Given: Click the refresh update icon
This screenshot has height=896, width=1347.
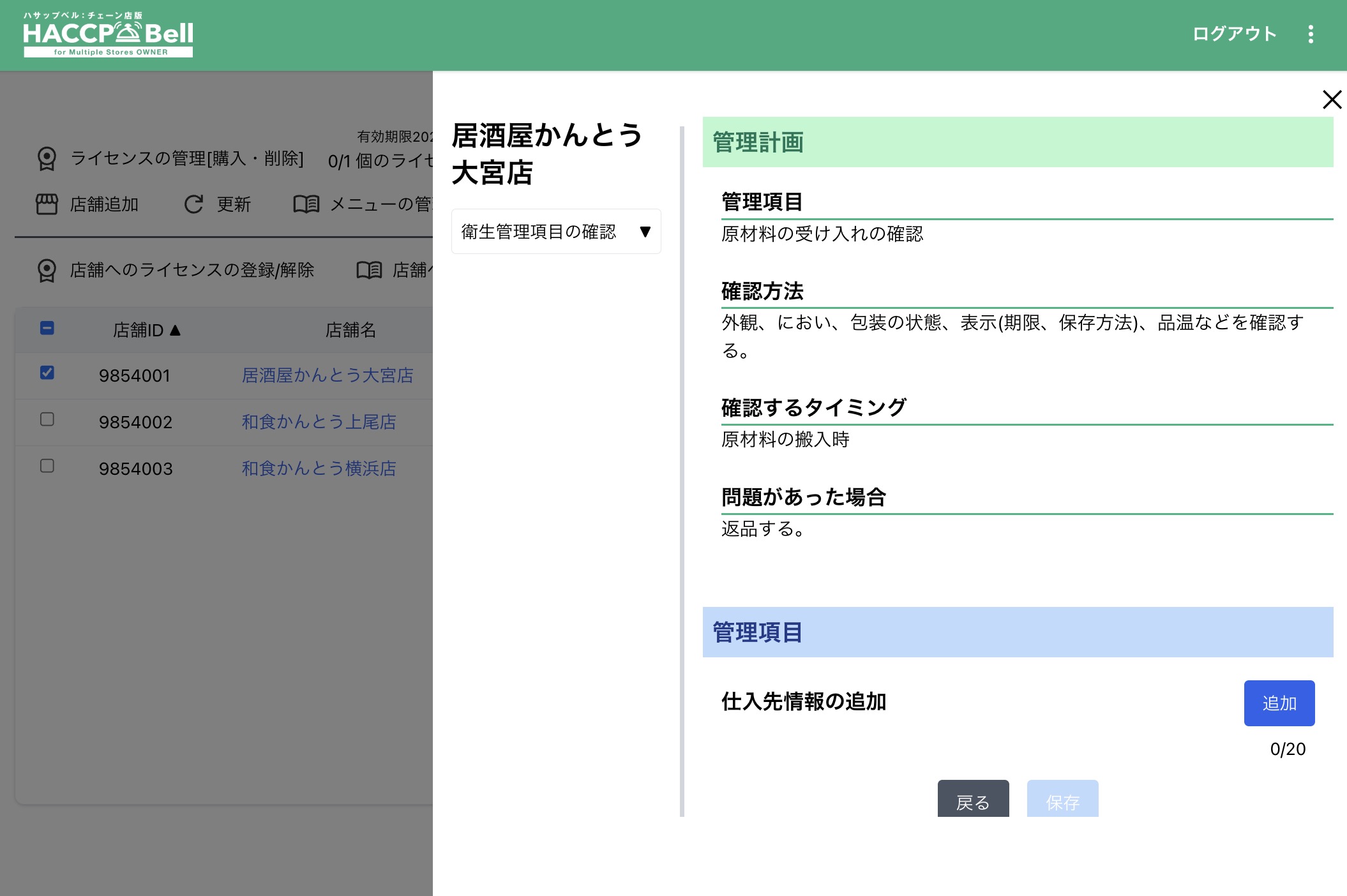Looking at the screenshot, I should tap(193, 204).
